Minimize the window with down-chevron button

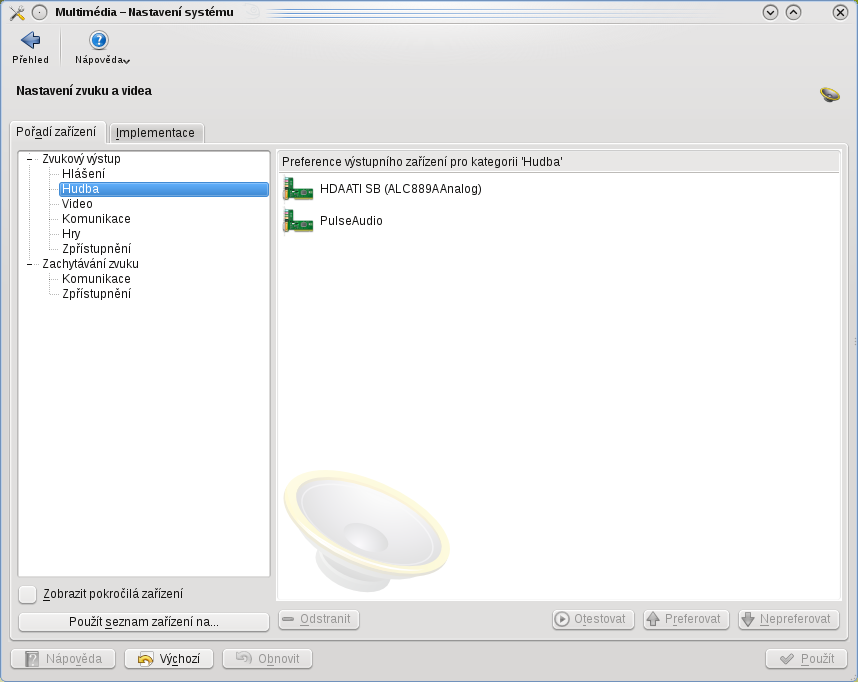tap(770, 12)
